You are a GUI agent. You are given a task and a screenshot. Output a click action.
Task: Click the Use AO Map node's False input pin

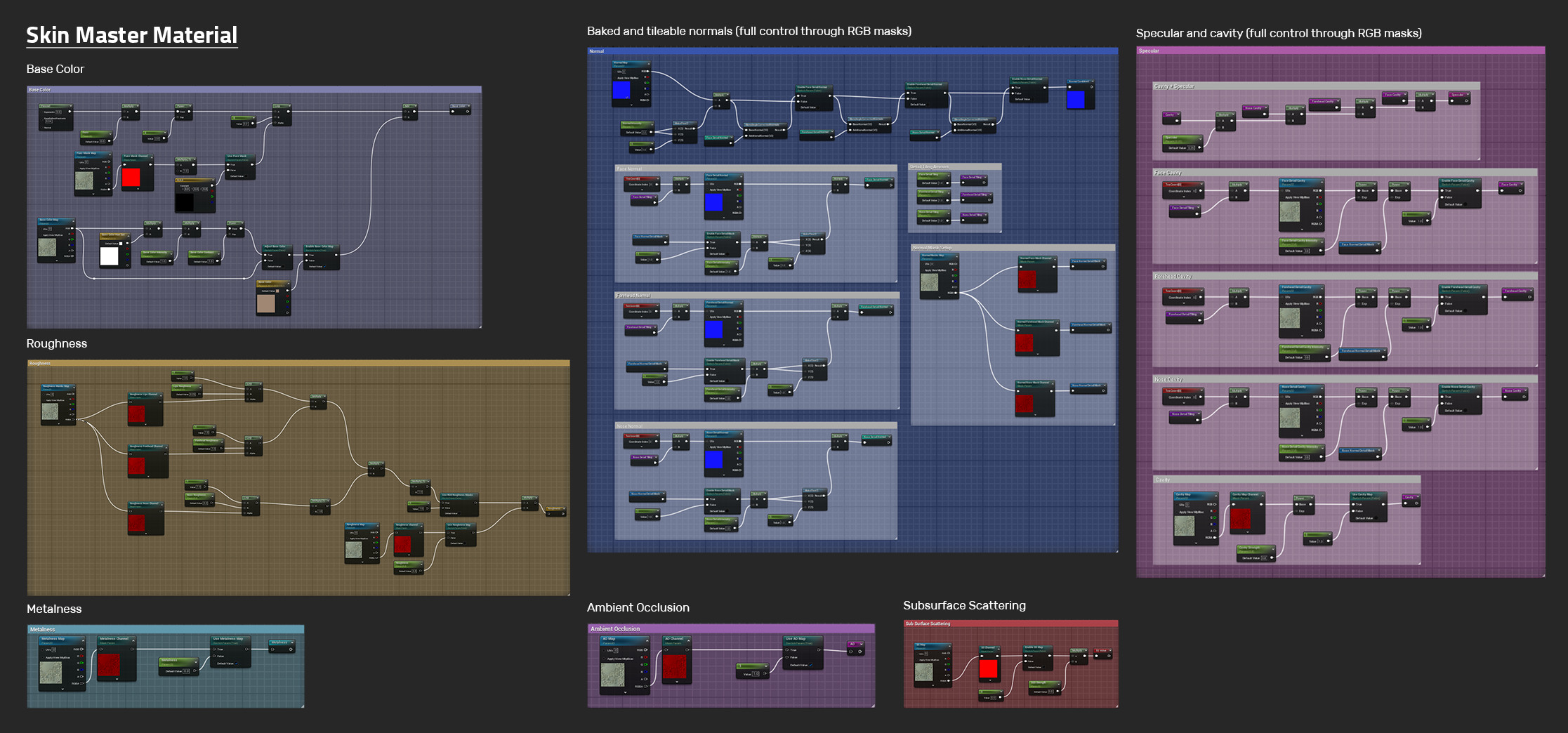point(786,657)
